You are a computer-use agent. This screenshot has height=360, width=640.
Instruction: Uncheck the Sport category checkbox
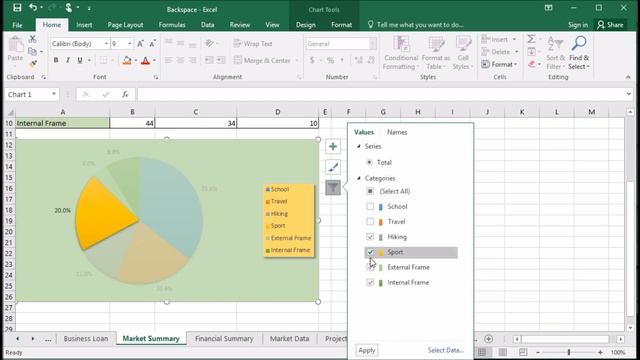[x=370, y=252]
